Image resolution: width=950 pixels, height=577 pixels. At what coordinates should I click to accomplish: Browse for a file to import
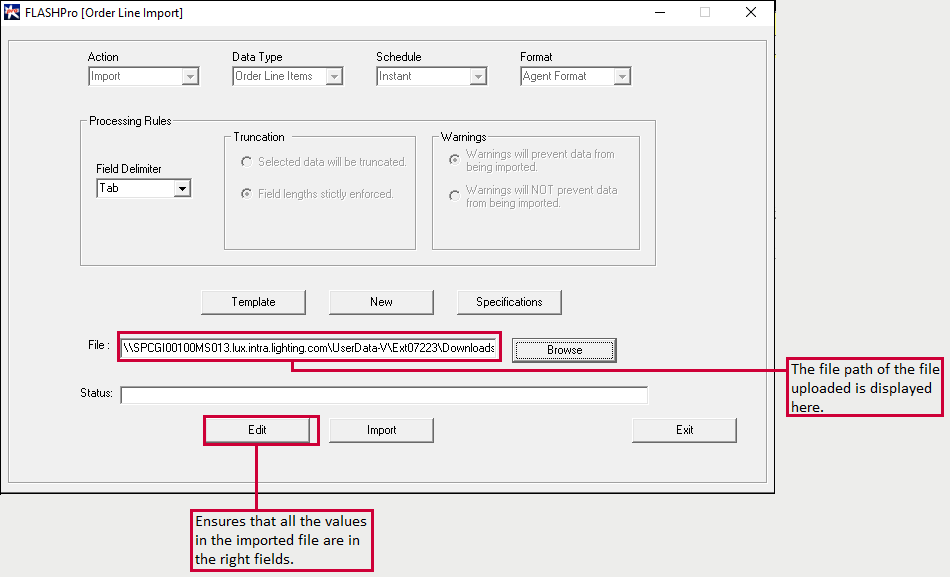pos(564,350)
